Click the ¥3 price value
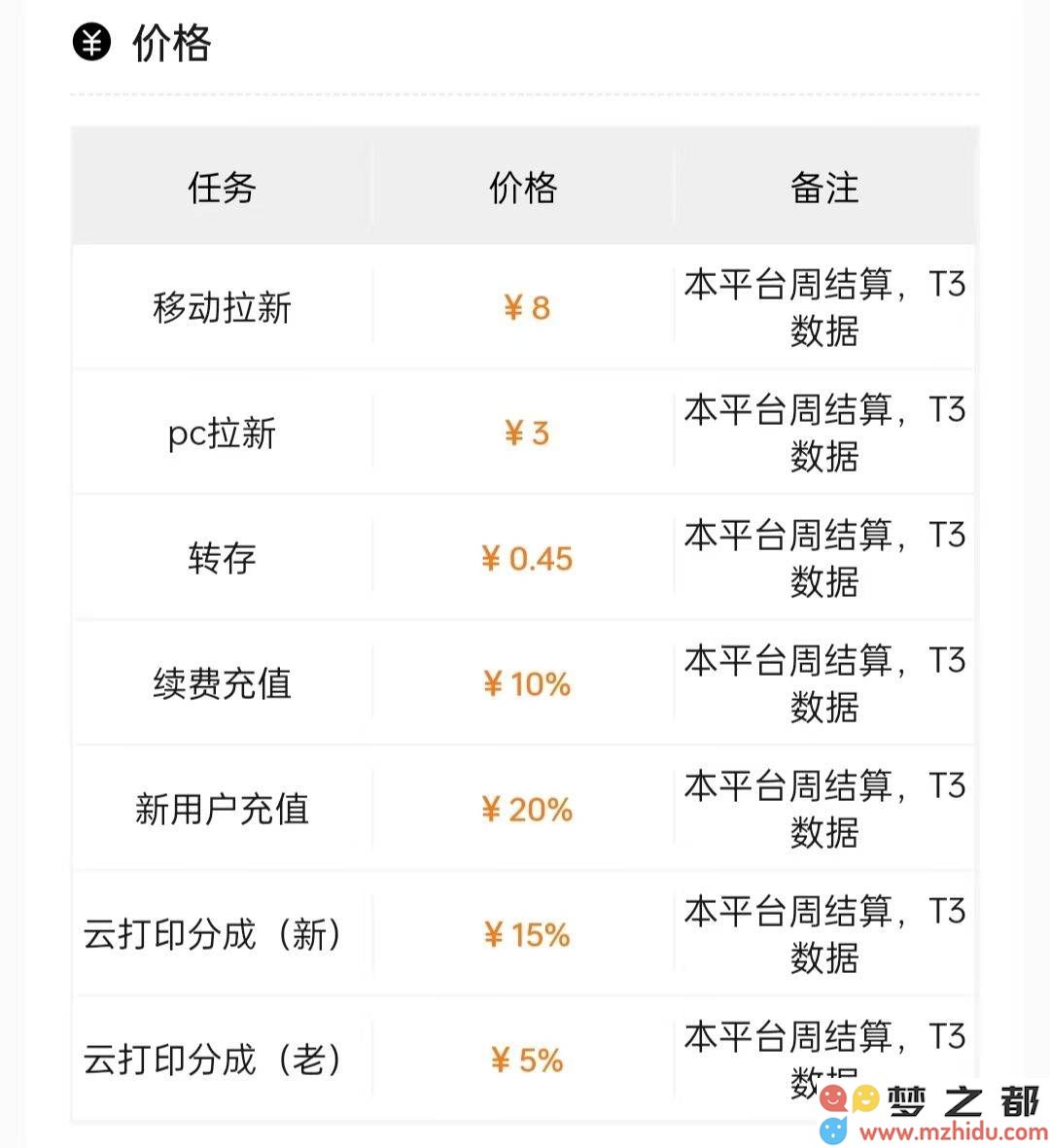Image resolution: width=1050 pixels, height=1148 pixels. (527, 434)
